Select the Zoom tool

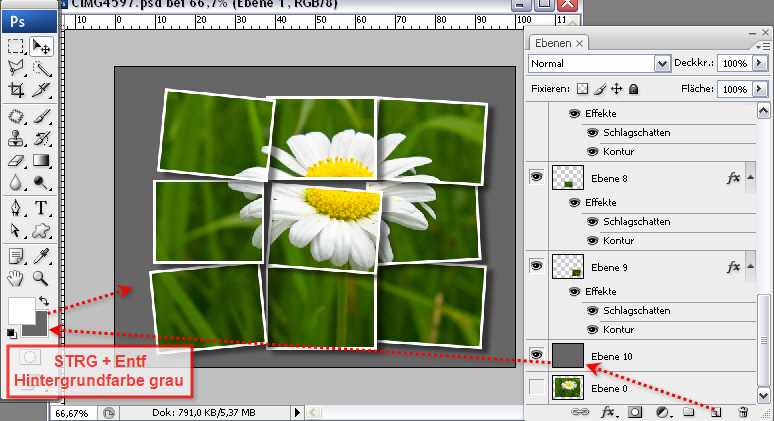[41, 277]
